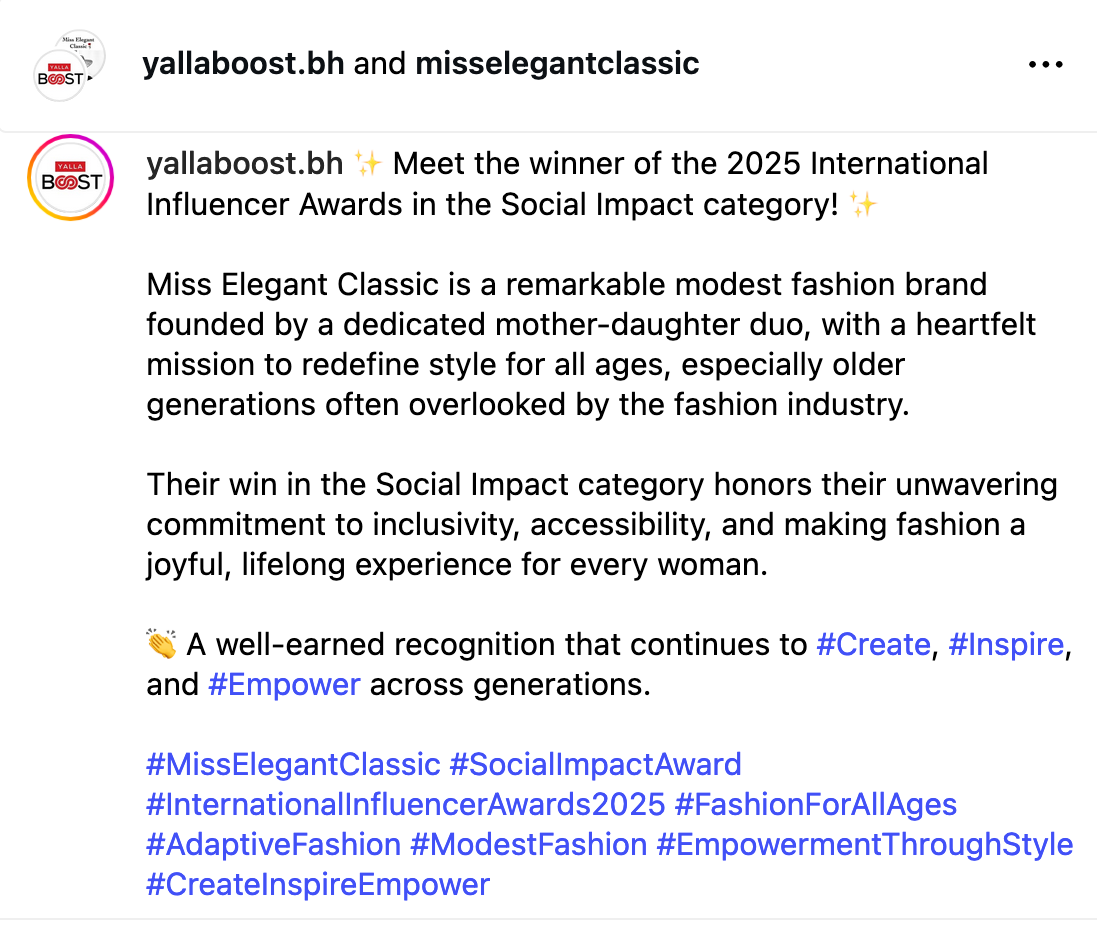
Task: Click the Yalla Boost story-ring avatar
Action: coord(70,177)
